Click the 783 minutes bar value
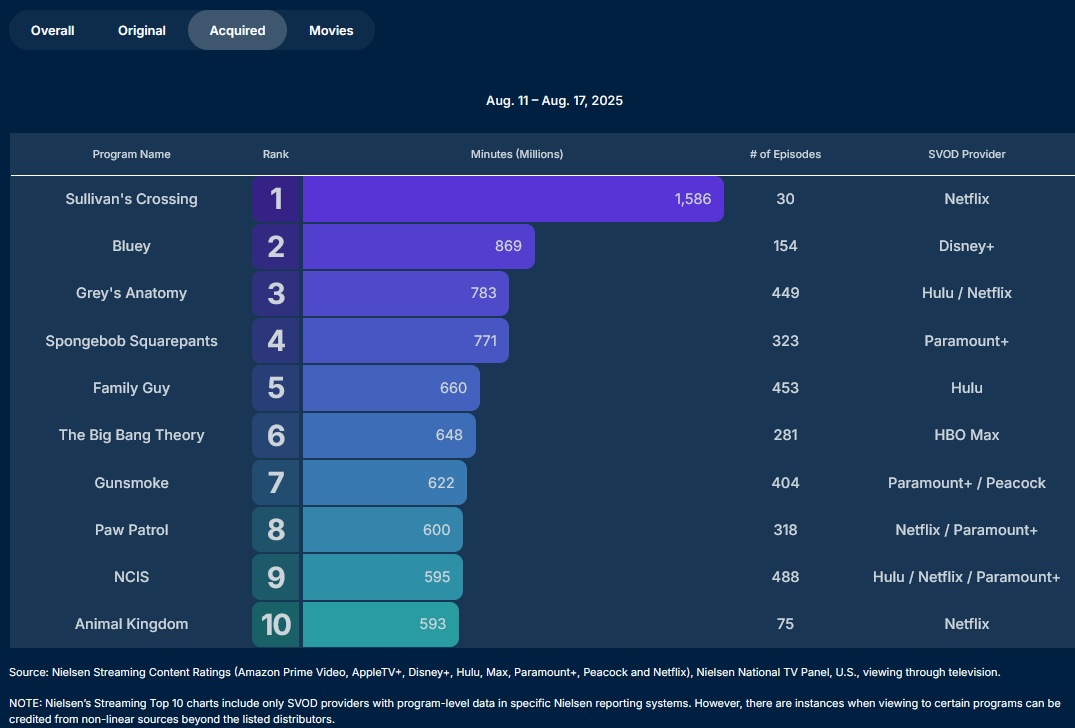 point(483,293)
